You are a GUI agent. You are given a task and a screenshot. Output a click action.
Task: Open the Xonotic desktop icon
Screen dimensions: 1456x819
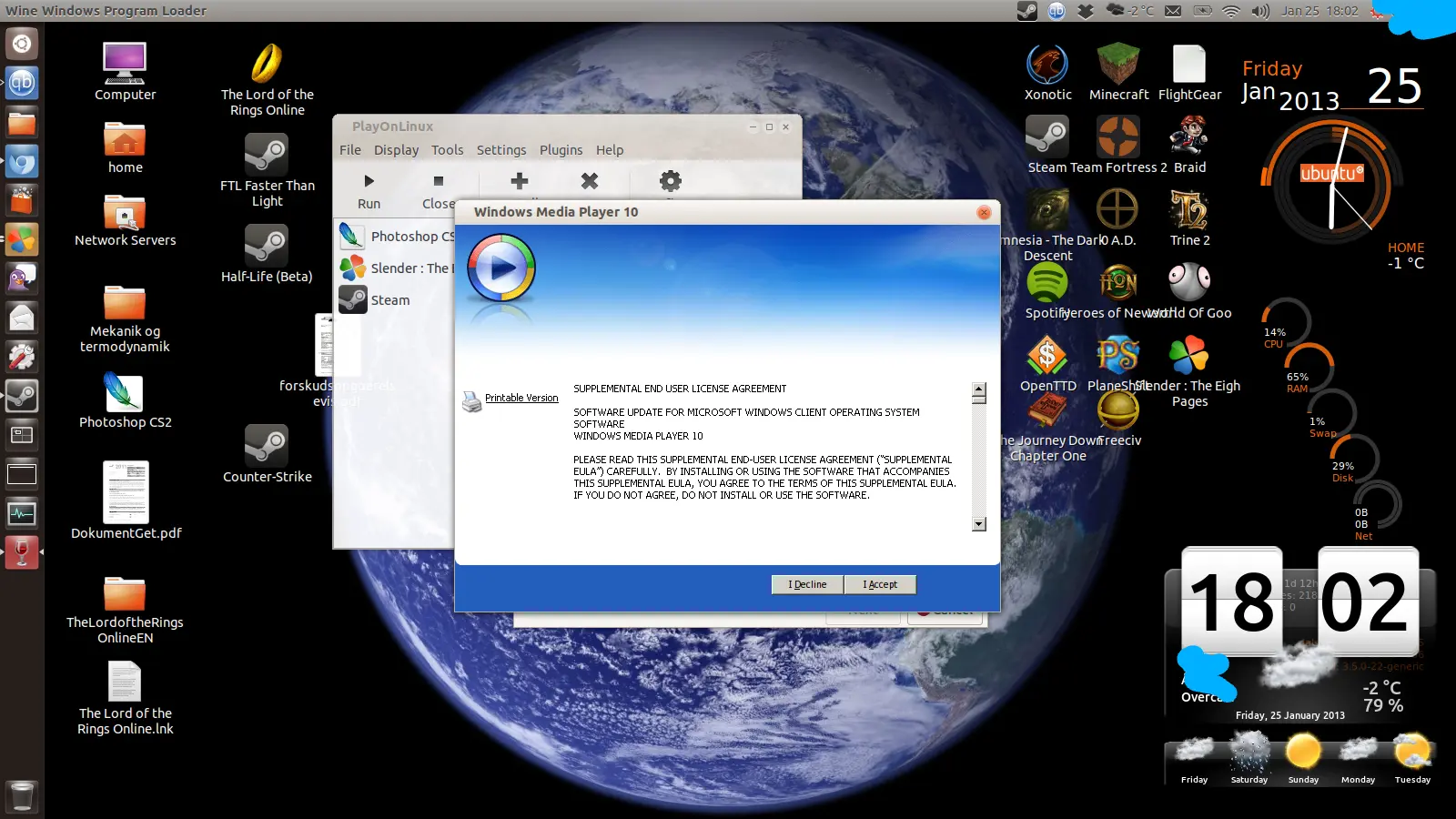coord(1047,66)
